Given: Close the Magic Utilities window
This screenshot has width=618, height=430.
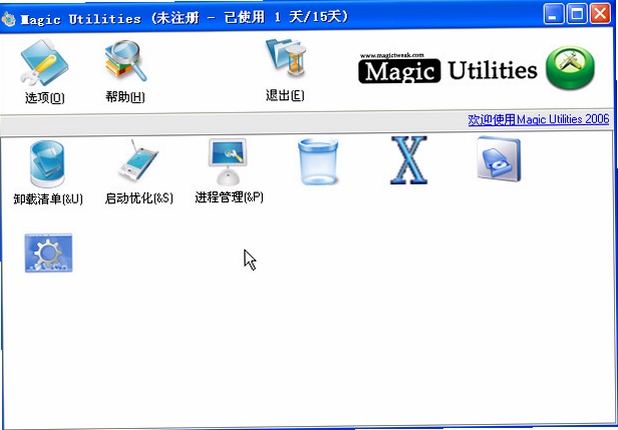Looking at the screenshot, I should tap(600, 14).
